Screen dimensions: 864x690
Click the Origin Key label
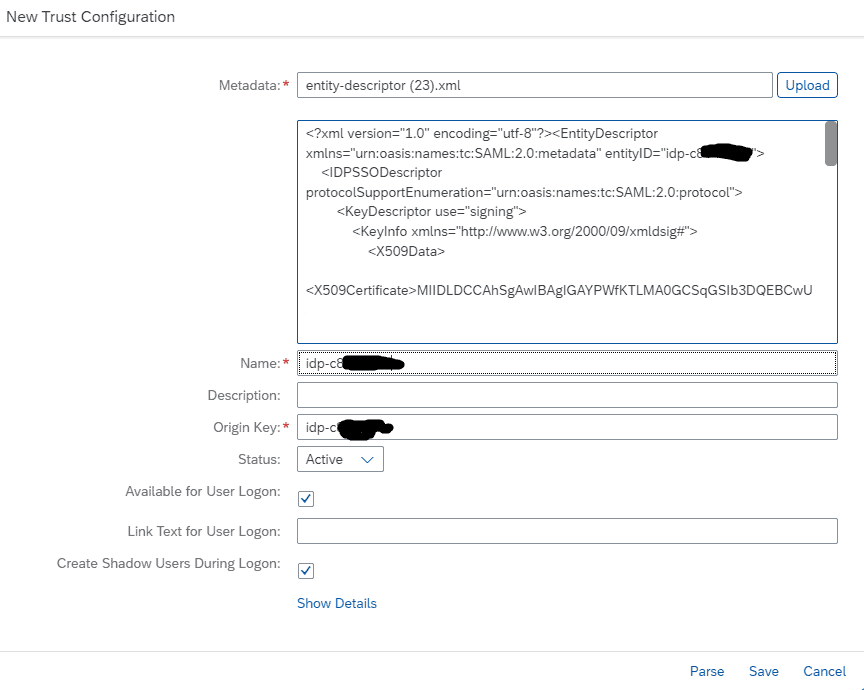click(246, 428)
